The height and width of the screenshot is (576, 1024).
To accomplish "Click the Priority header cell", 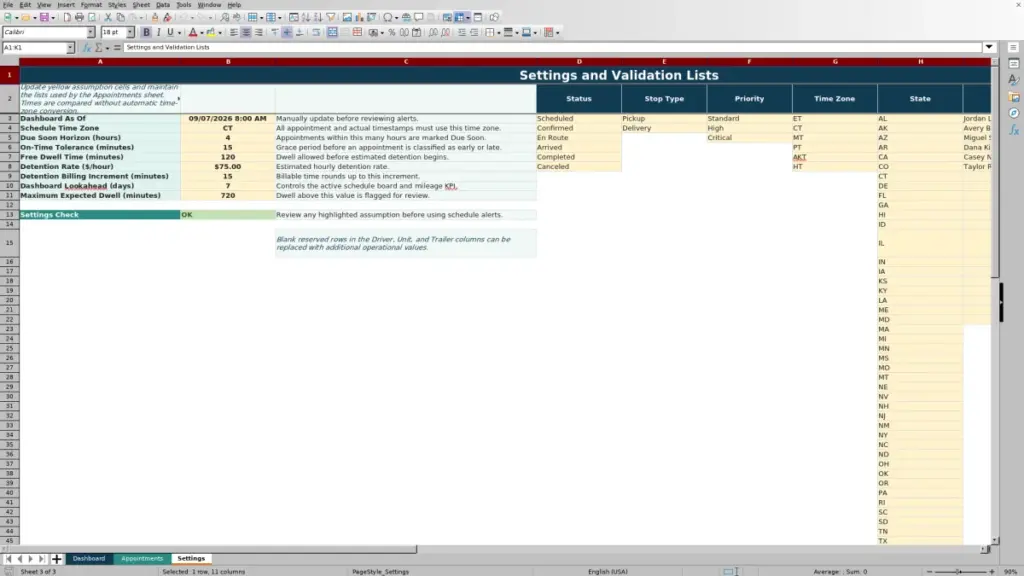I will (x=749, y=99).
